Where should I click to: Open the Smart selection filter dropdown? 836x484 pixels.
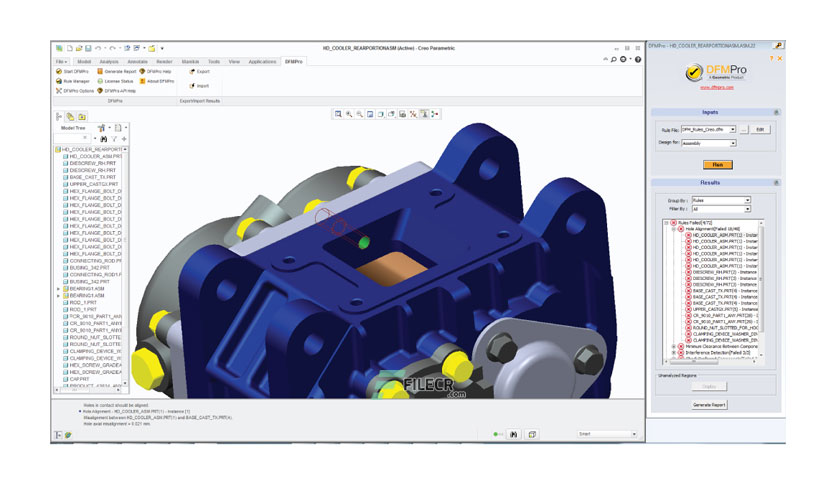tap(634, 434)
